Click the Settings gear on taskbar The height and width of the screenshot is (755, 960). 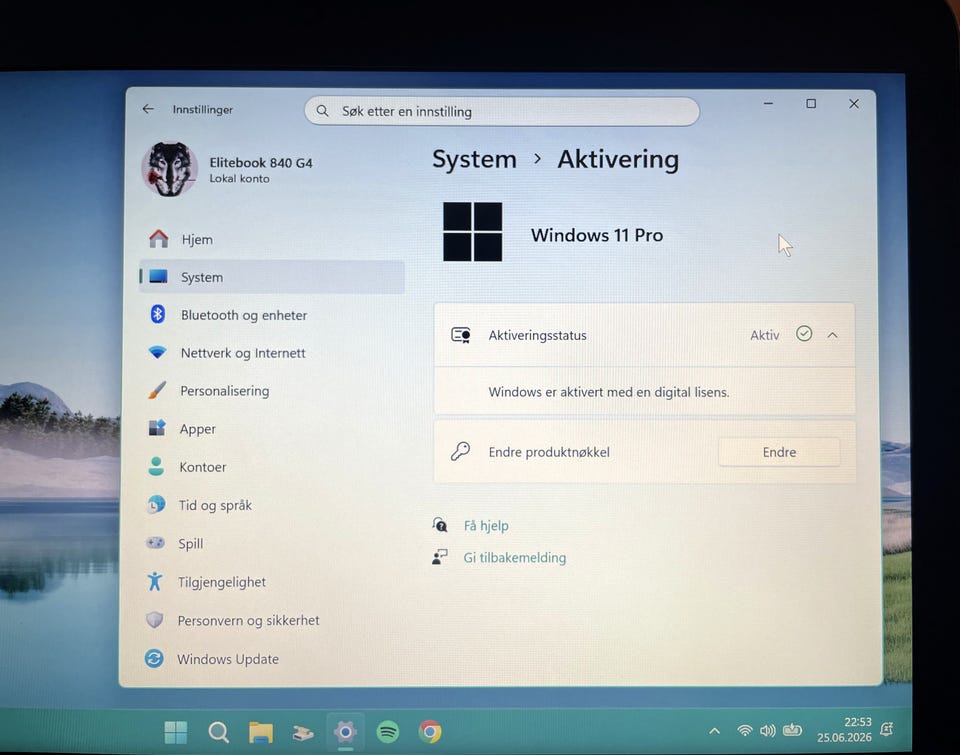click(345, 731)
